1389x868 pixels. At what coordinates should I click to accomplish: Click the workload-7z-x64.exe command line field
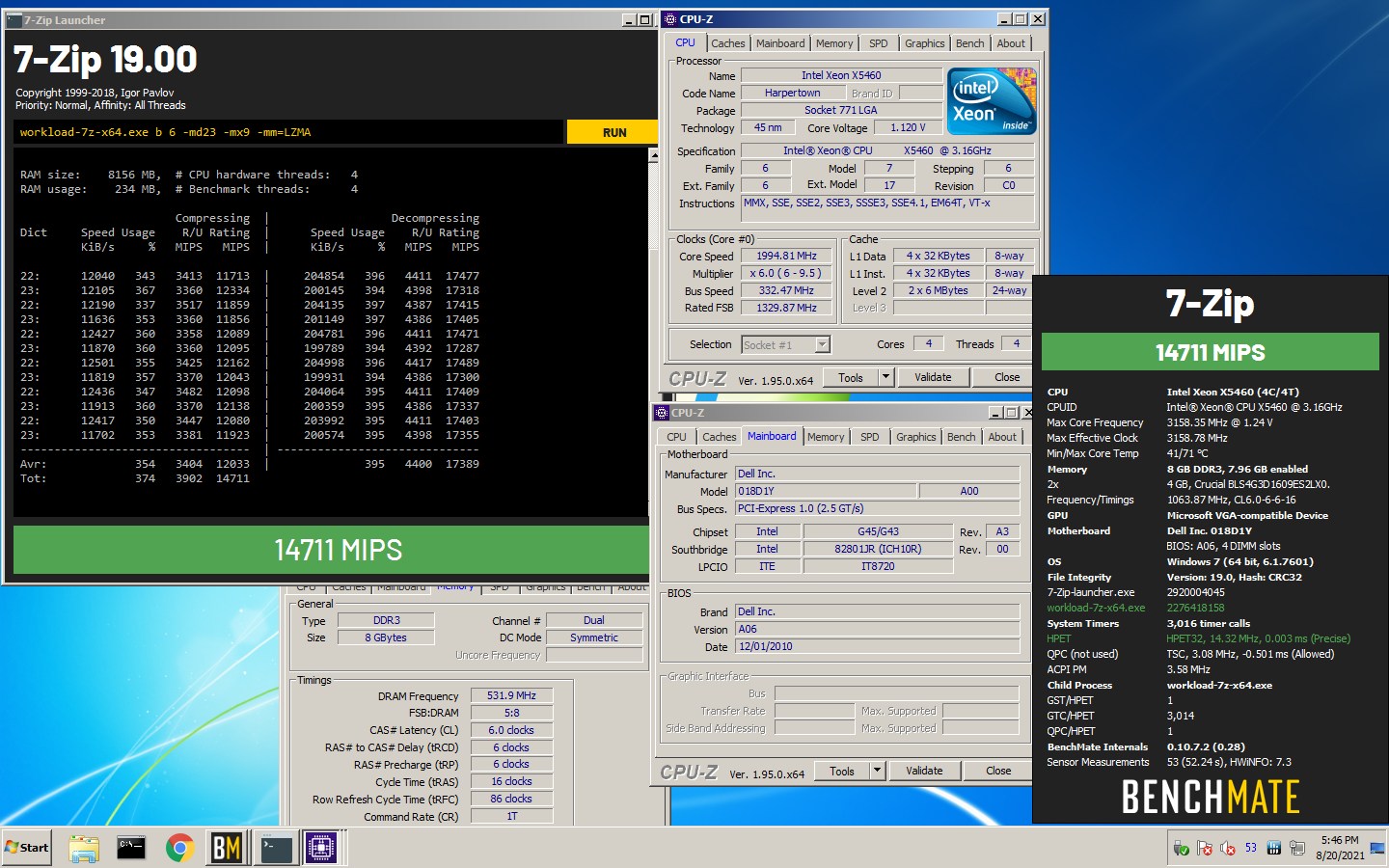click(x=288, y=132)
